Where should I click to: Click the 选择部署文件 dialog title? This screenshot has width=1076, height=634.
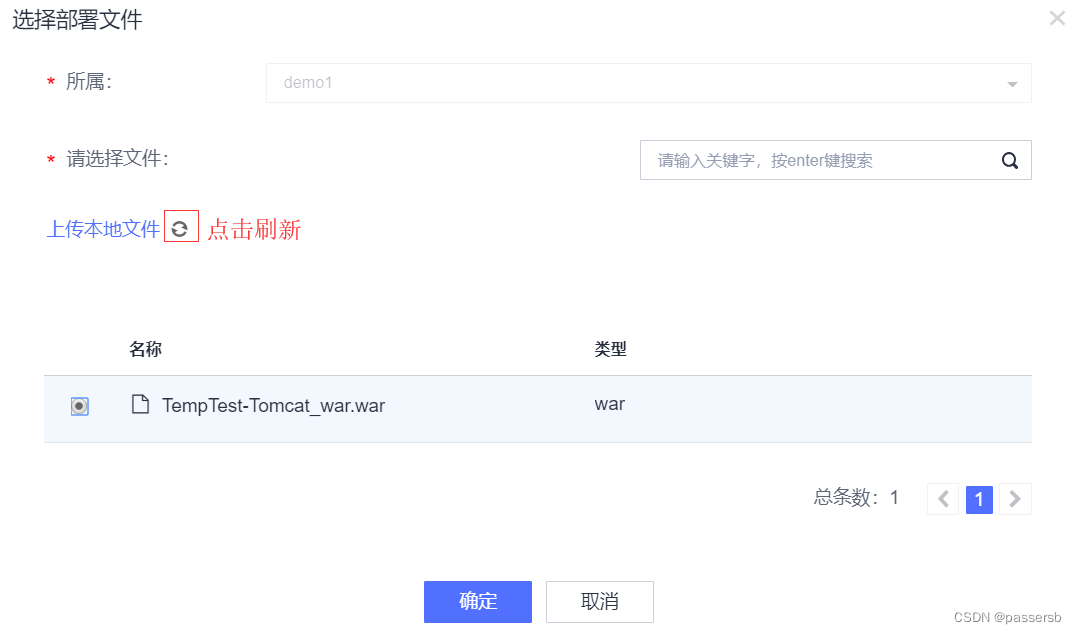(x=77, y=20)
